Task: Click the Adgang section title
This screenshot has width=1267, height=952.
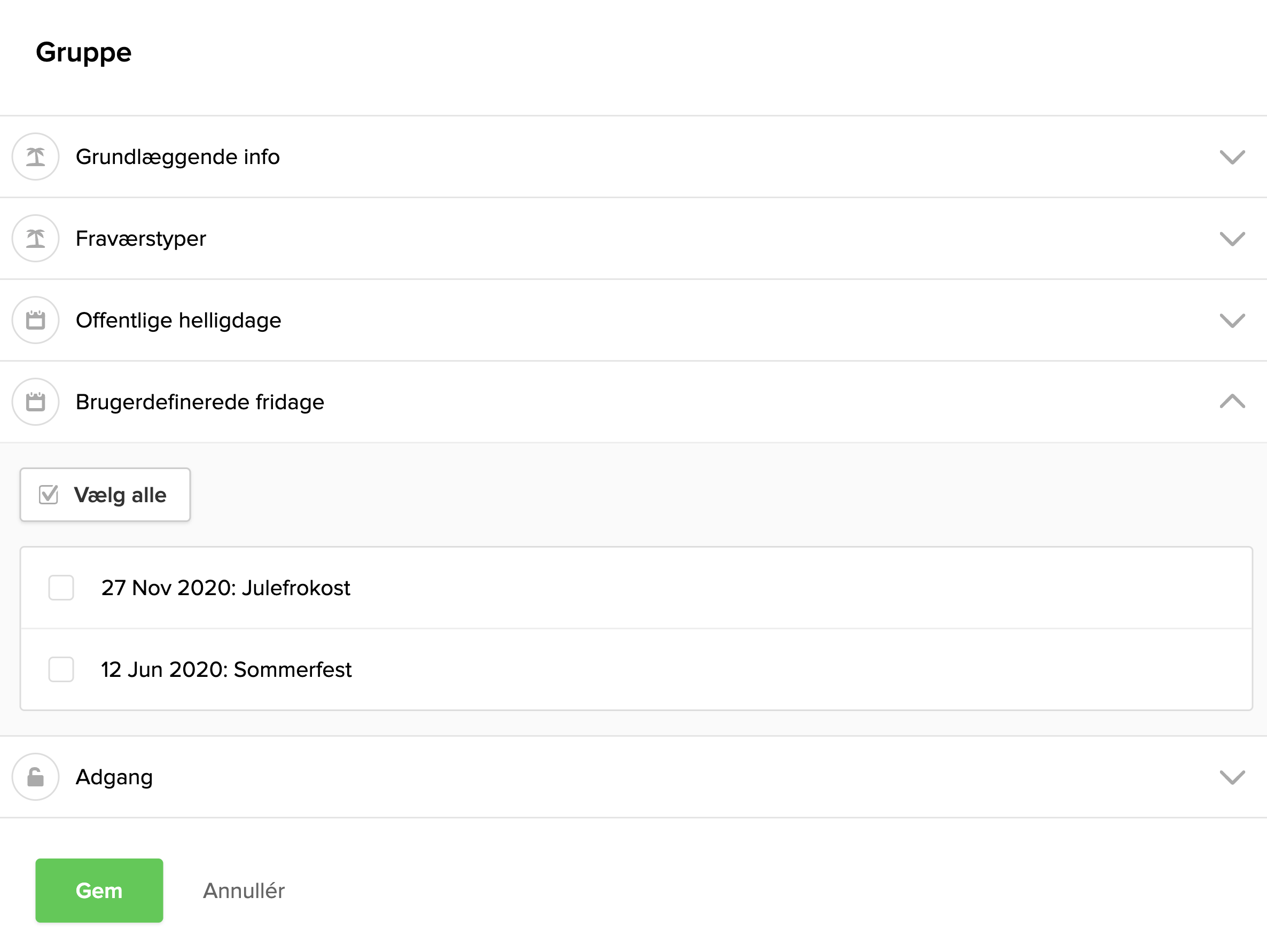Action: [114, 777]
